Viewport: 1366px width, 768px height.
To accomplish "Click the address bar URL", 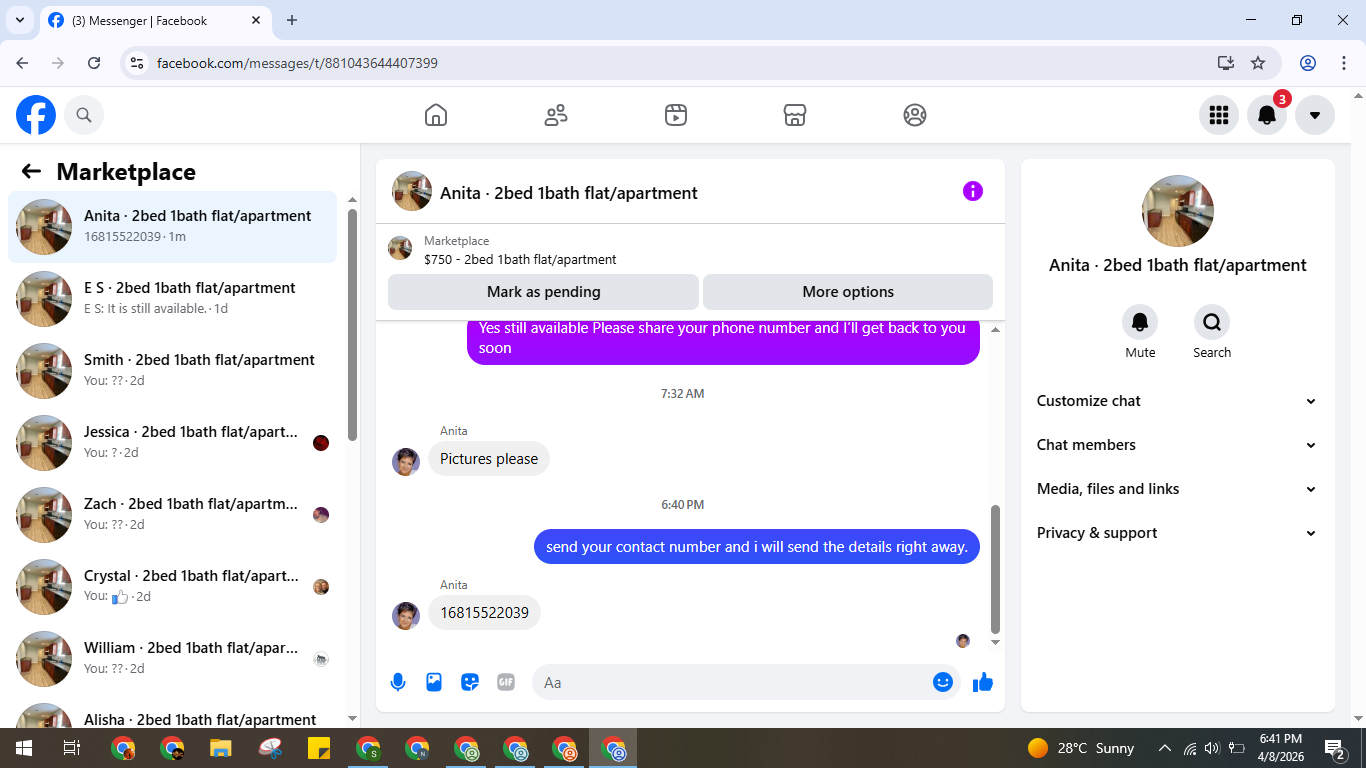I will click(297, 63).
